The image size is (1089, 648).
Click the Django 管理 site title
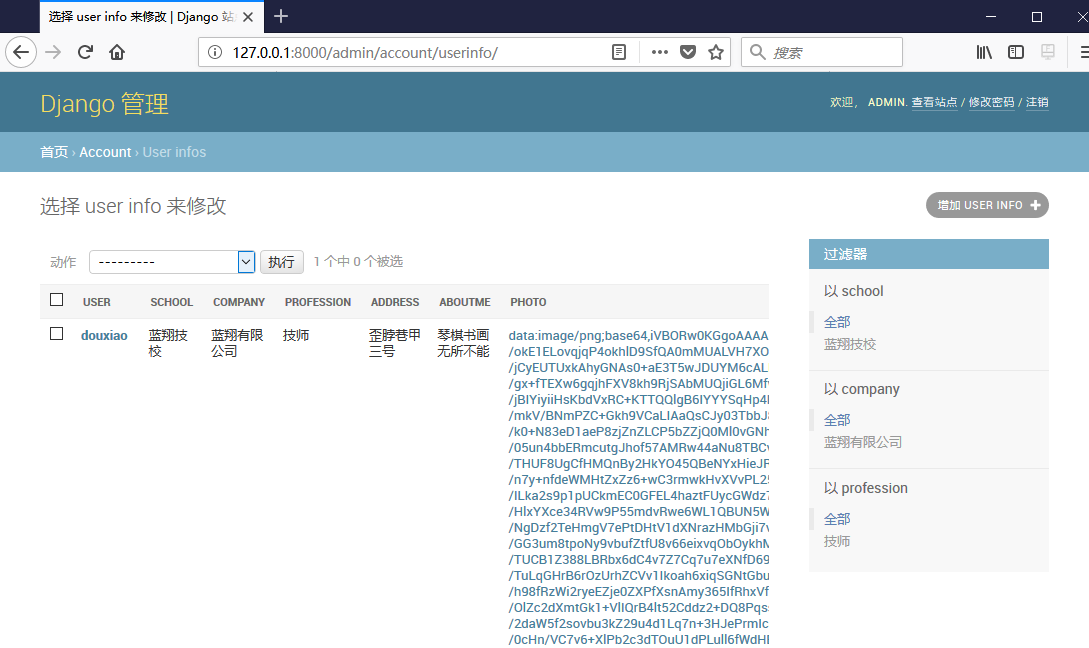pos(104,103)
